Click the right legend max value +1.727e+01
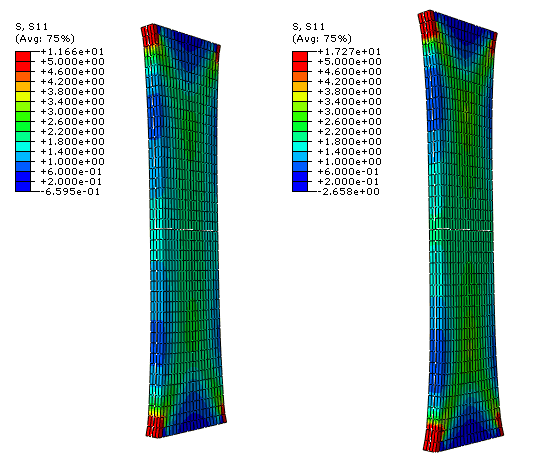 click(x=349, y=52)
